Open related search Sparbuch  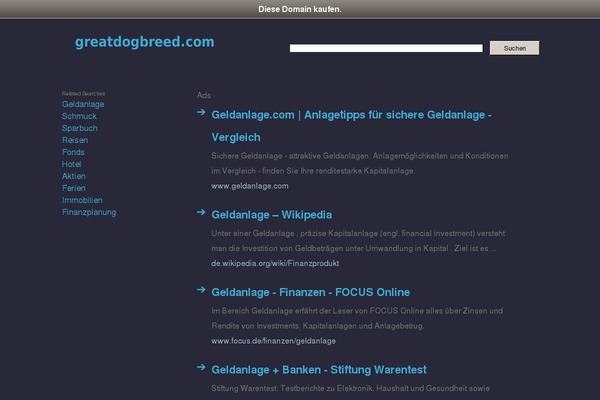click(80, 128)
